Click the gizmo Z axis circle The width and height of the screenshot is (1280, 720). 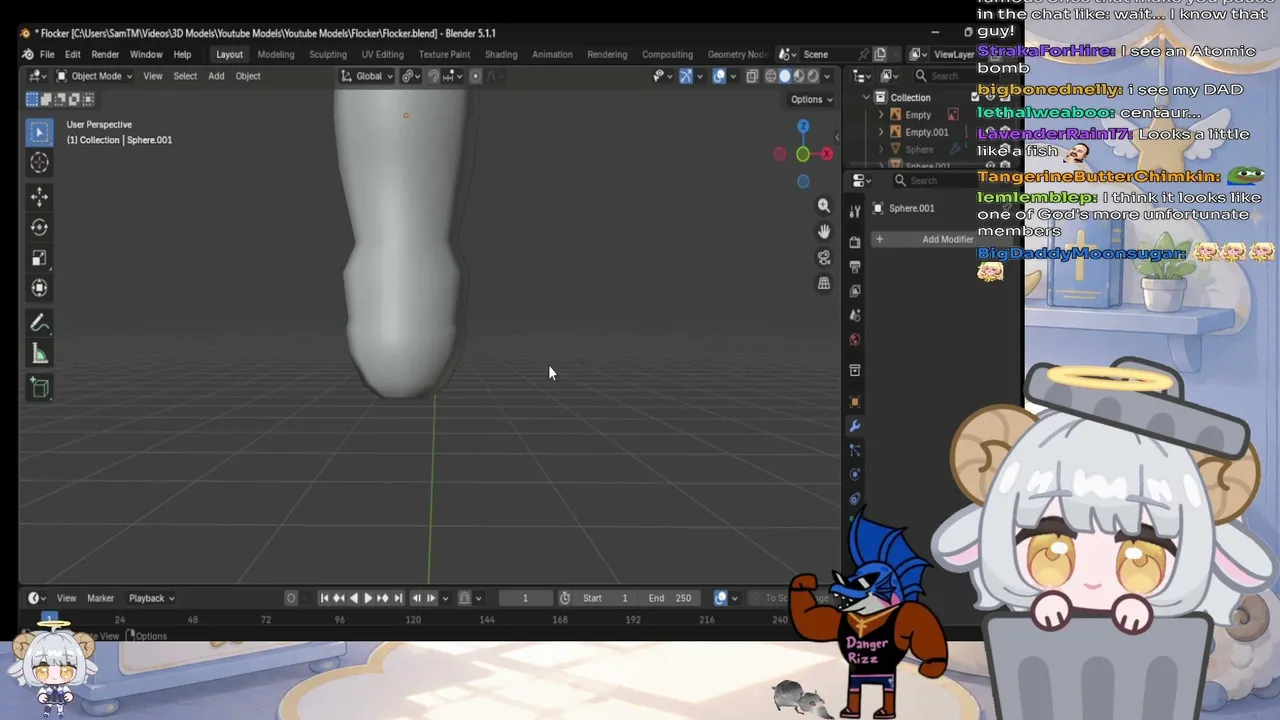[x=803, y=126]
